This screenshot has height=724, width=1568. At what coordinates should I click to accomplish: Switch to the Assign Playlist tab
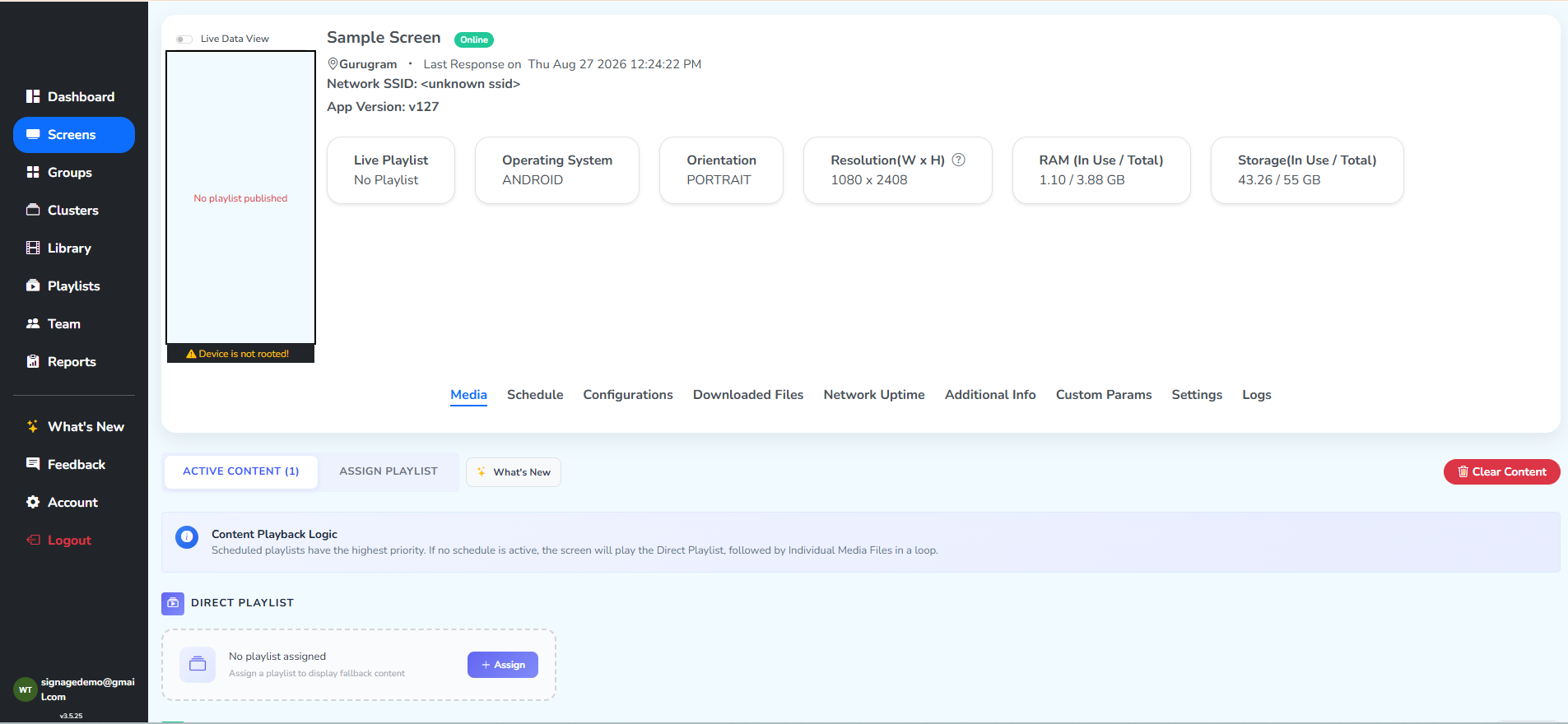[389, 471]
